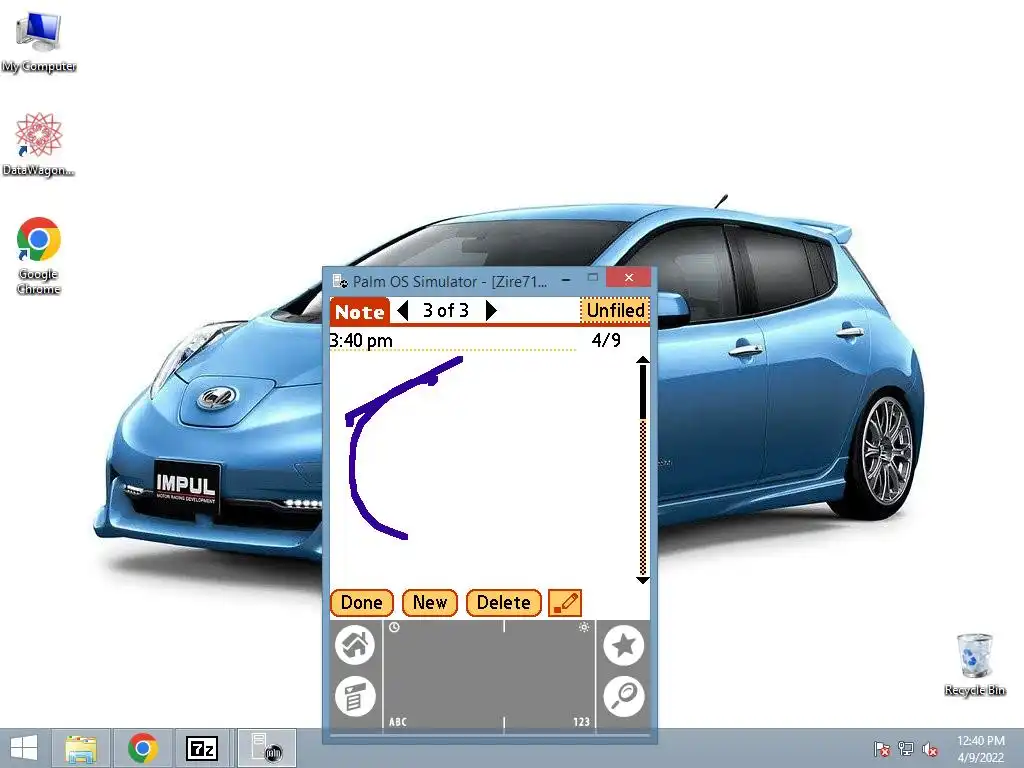The width and height of the screenshot is (1024, 768).
Task: Tap the brightness icon in Graffiti area
Action: [x=584, y=628]
